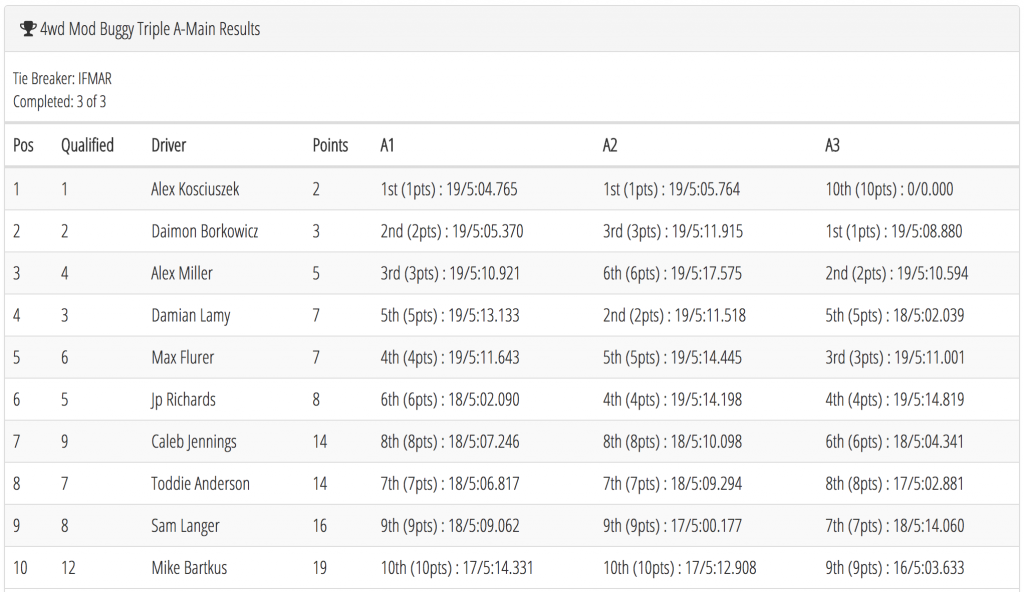This screenshot has width=1024, height=592.
Task: Select the Alex Miller row name
Action: coord(182,273)
